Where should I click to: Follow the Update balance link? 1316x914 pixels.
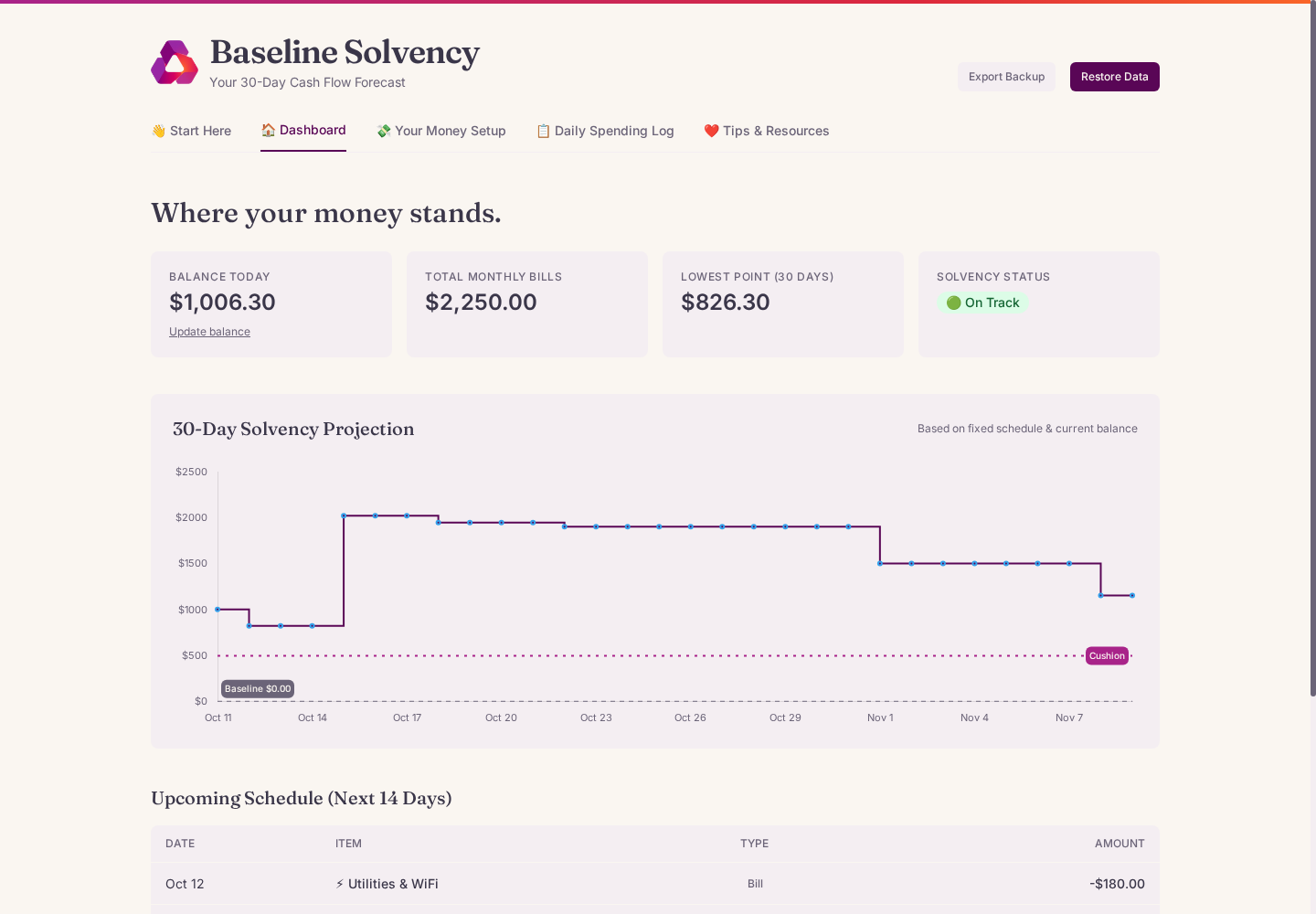pos(209,332)
